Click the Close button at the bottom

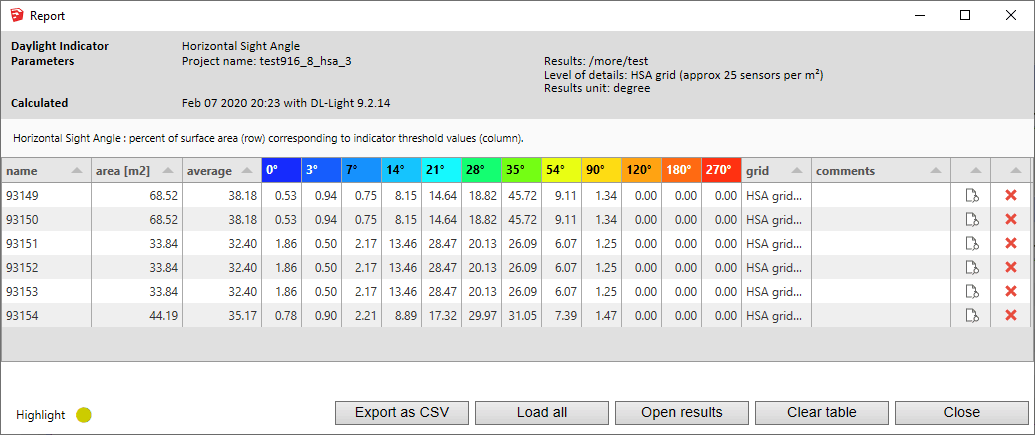coord(962,413)
